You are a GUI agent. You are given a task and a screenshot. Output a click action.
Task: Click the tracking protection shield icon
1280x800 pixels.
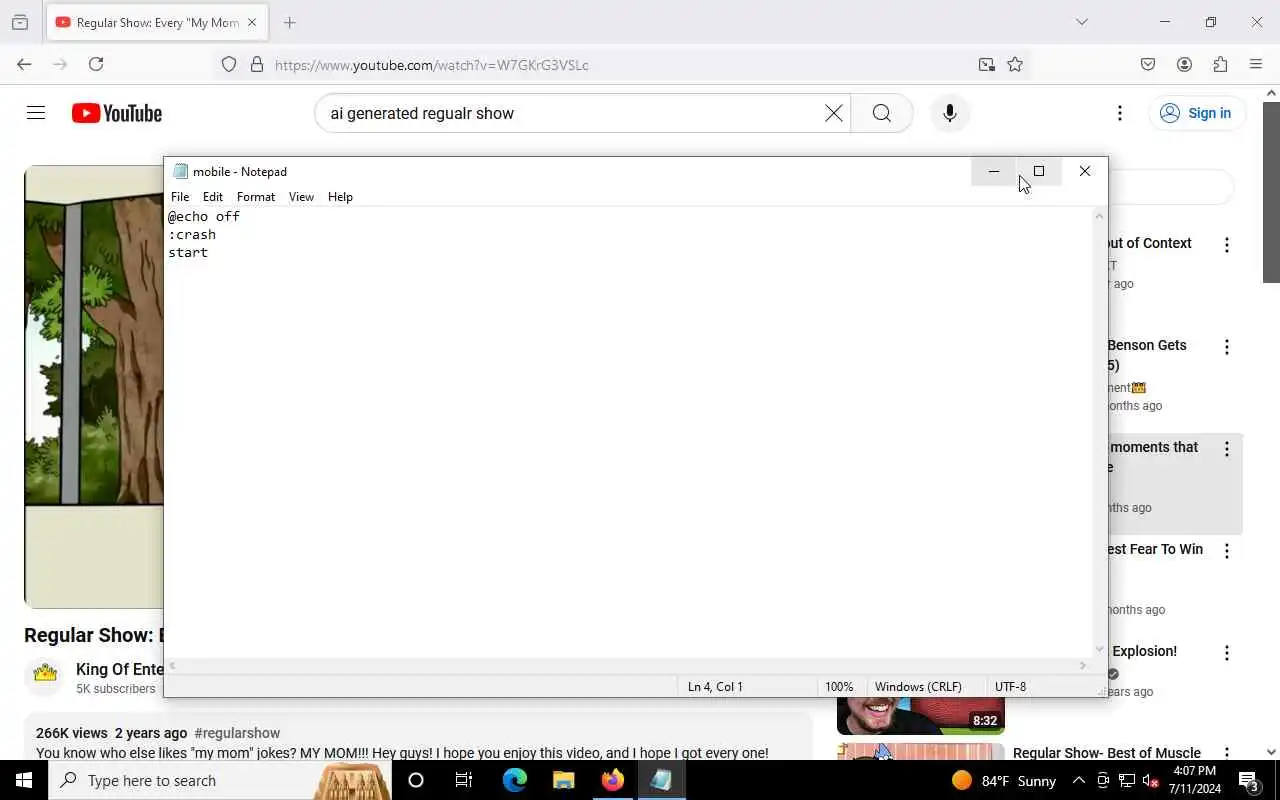(x=229, y=64)
